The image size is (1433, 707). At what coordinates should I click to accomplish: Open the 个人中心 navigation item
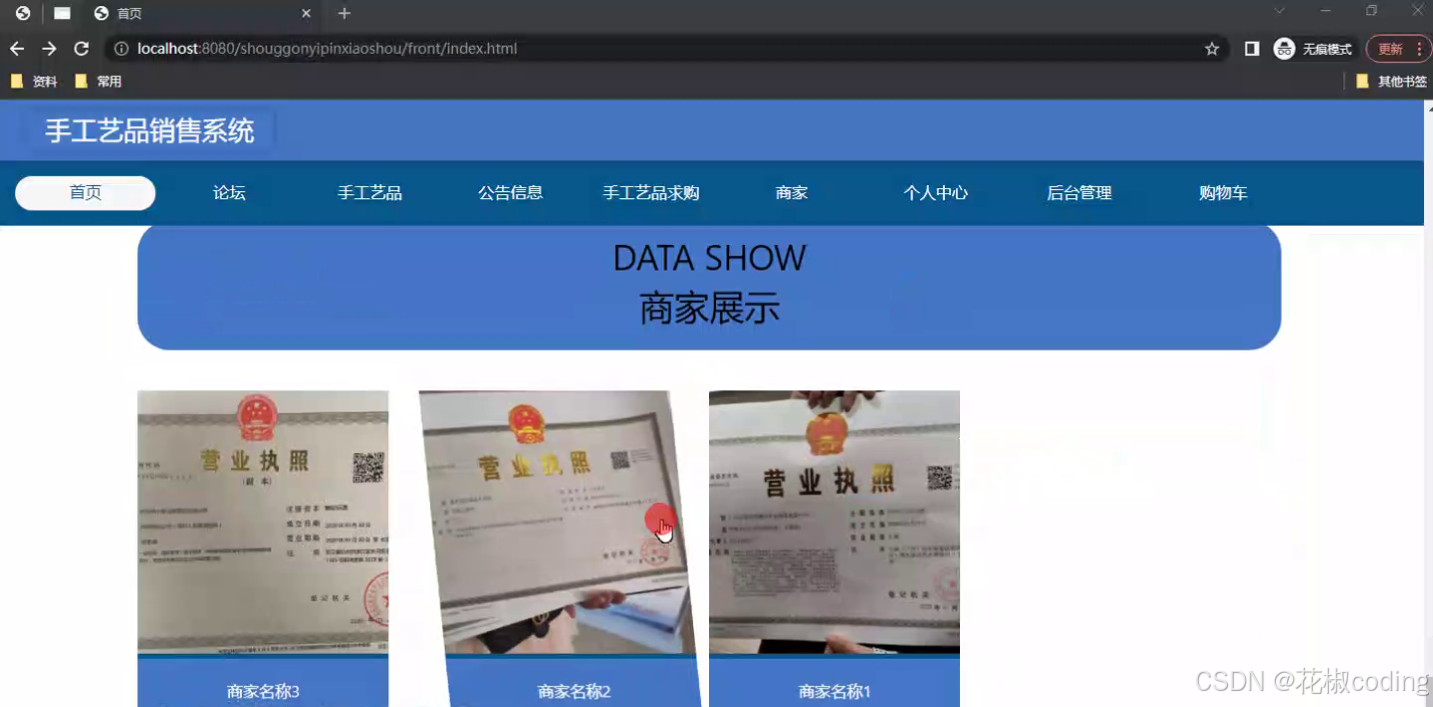pos(935,193)
